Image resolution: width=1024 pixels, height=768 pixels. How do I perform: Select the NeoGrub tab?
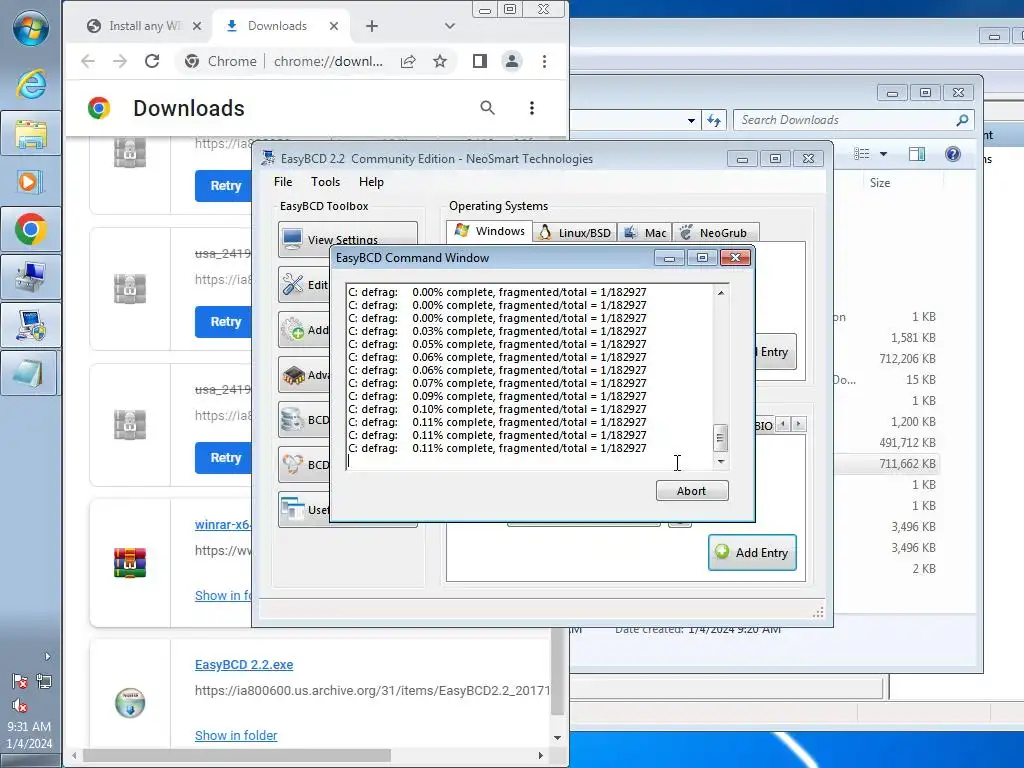click(x=716, y=232)
